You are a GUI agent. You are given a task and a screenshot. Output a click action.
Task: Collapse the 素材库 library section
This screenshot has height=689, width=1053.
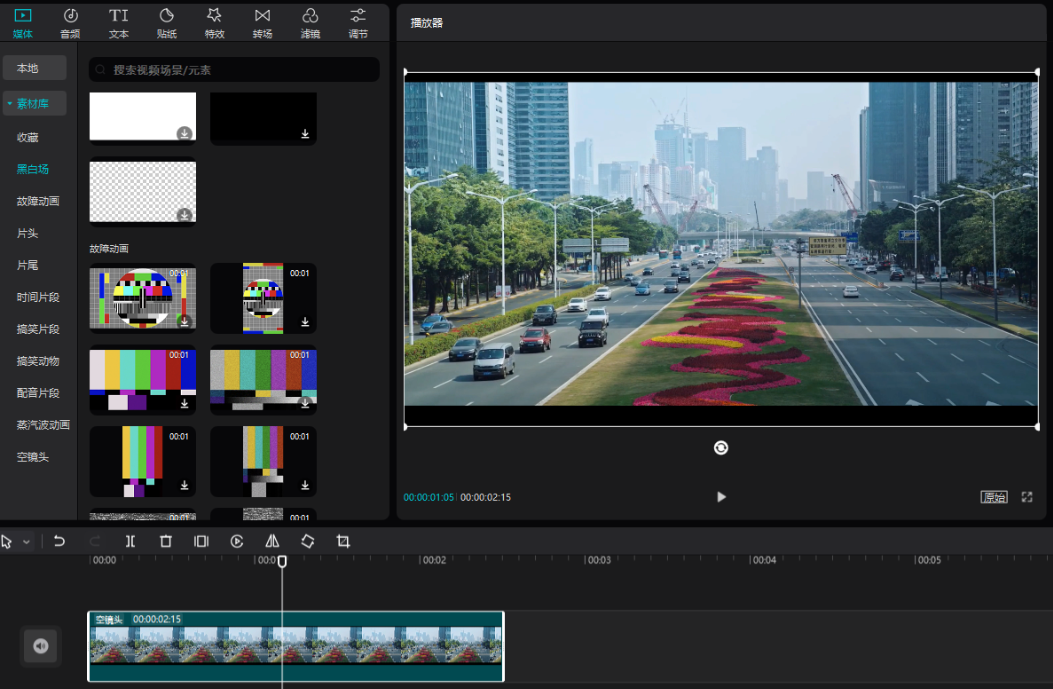[34, 103]
